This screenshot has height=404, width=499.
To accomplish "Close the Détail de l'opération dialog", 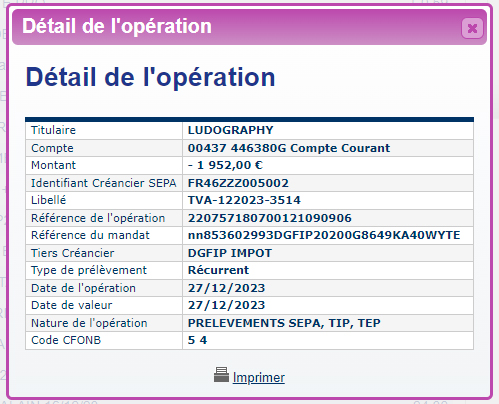I will click(472, 28).
